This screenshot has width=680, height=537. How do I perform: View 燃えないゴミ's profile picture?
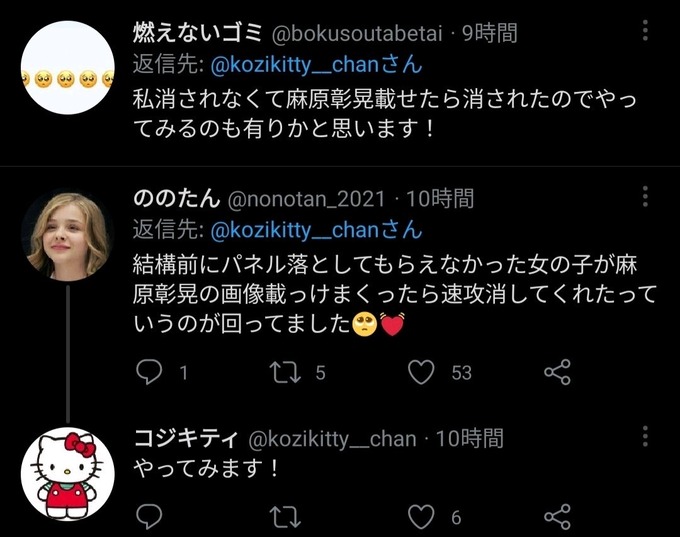68,68
